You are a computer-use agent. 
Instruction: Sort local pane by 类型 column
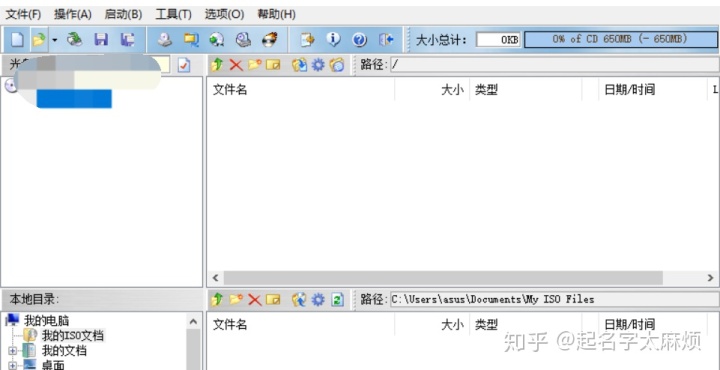(525, 325)
